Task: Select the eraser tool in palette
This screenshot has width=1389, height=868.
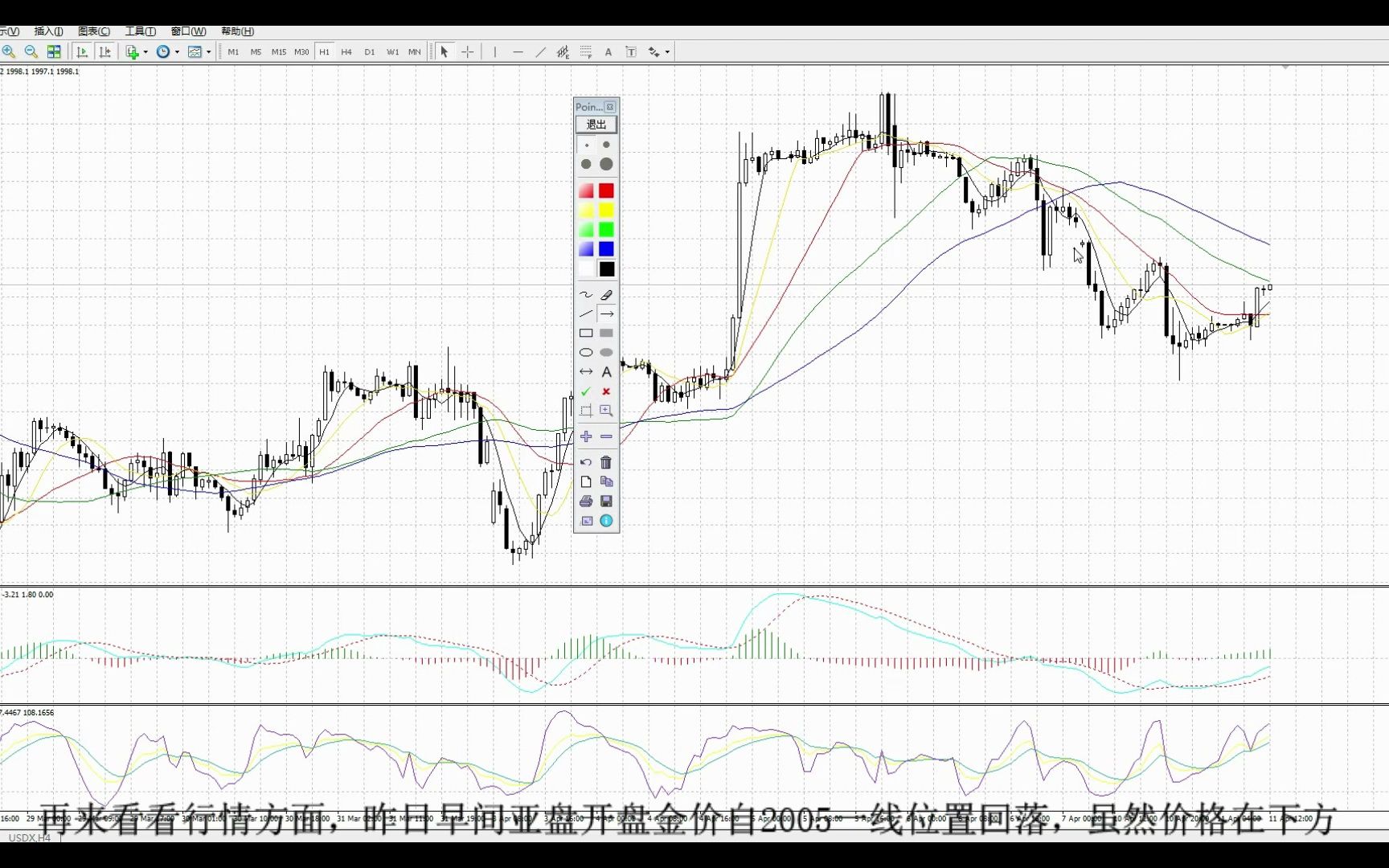Action: [606, 295]
